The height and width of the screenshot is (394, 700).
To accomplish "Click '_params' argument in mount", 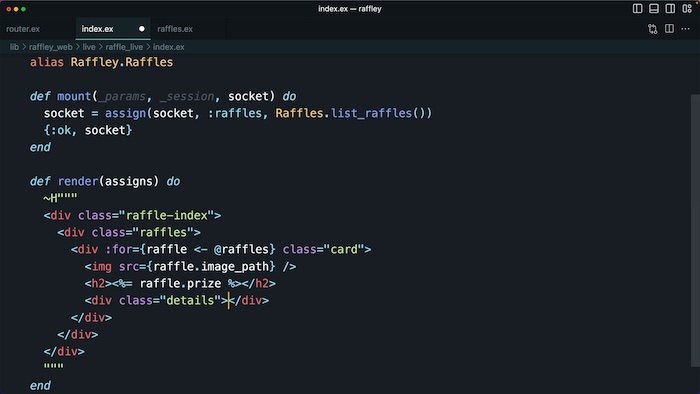I will point(122,97).
